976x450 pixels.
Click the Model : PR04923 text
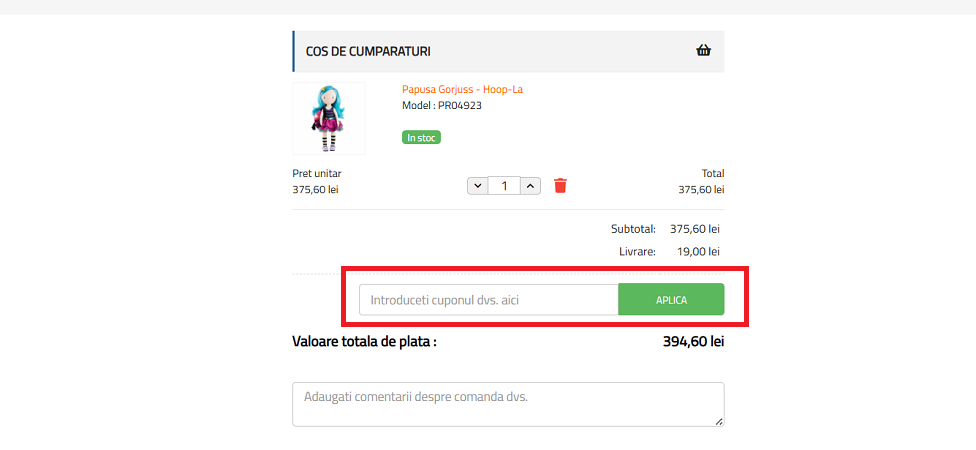(441, 105)
